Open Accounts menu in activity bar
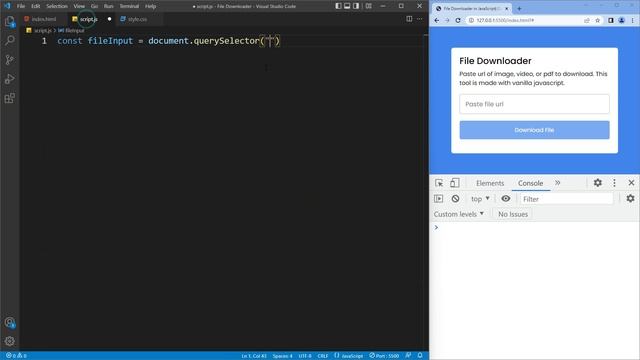 click(9, 322)
